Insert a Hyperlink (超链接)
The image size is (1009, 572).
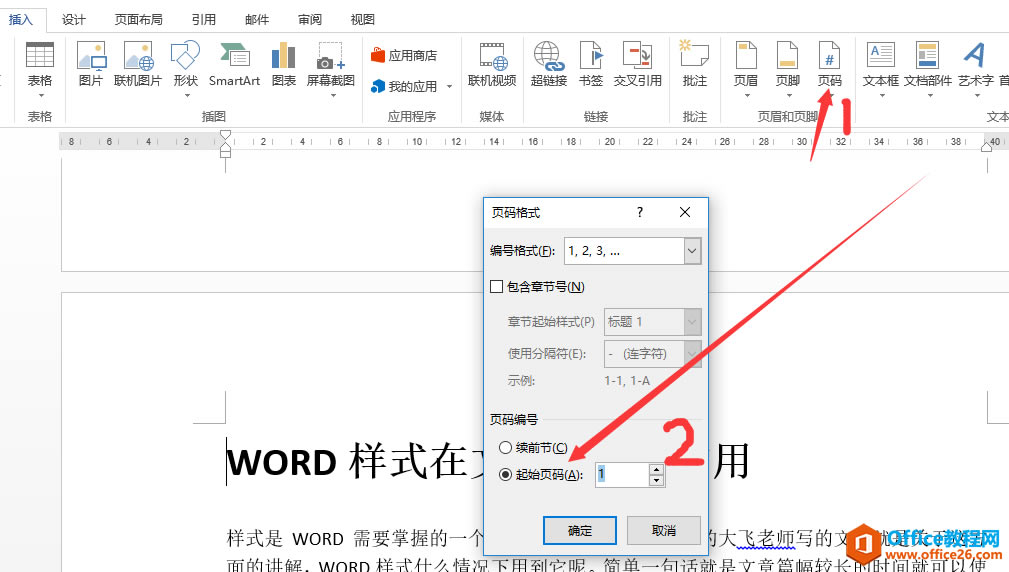(549, 64)
